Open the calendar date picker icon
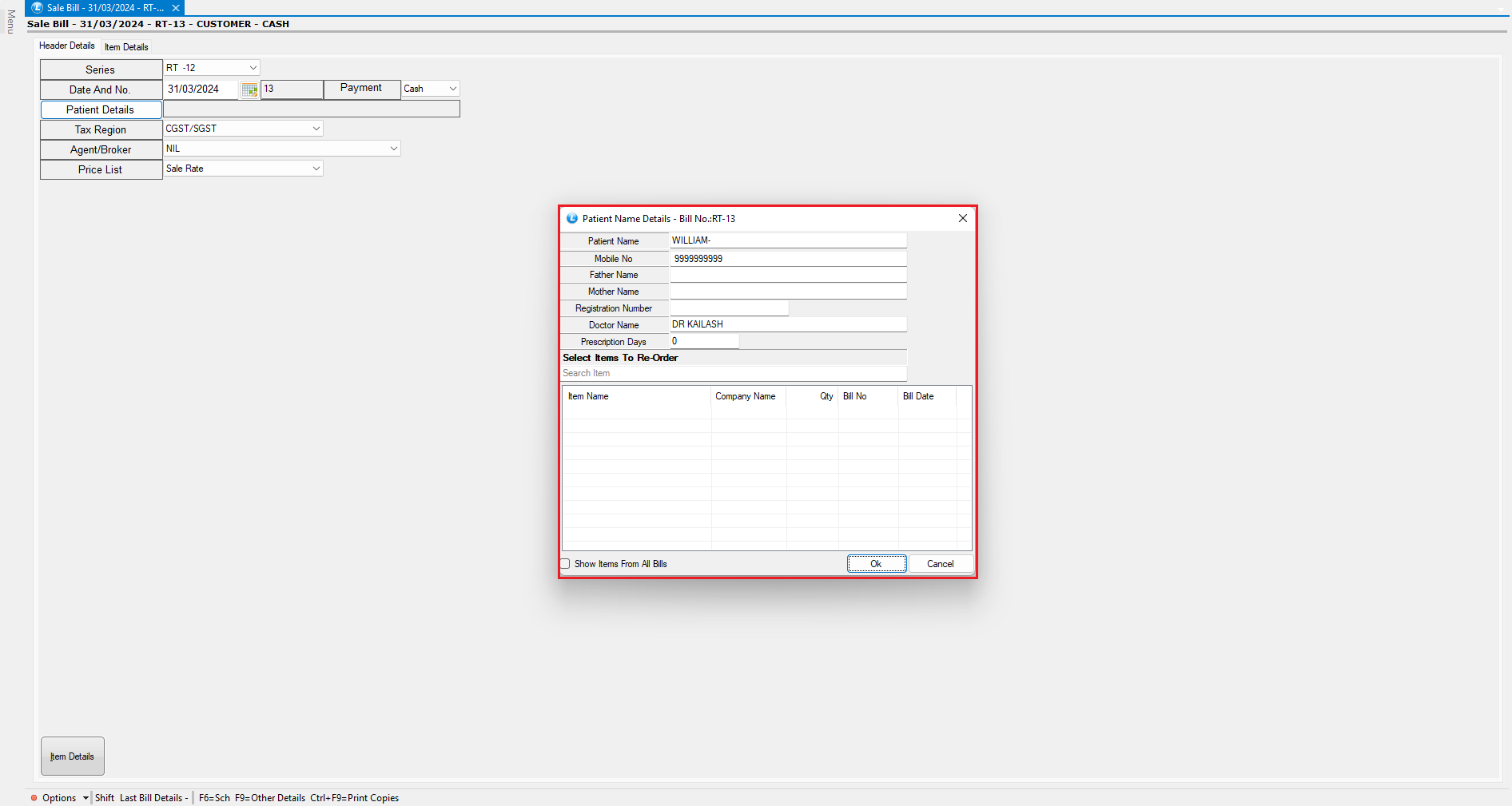Screen dimensions: 1512x806 pos(249,89)
